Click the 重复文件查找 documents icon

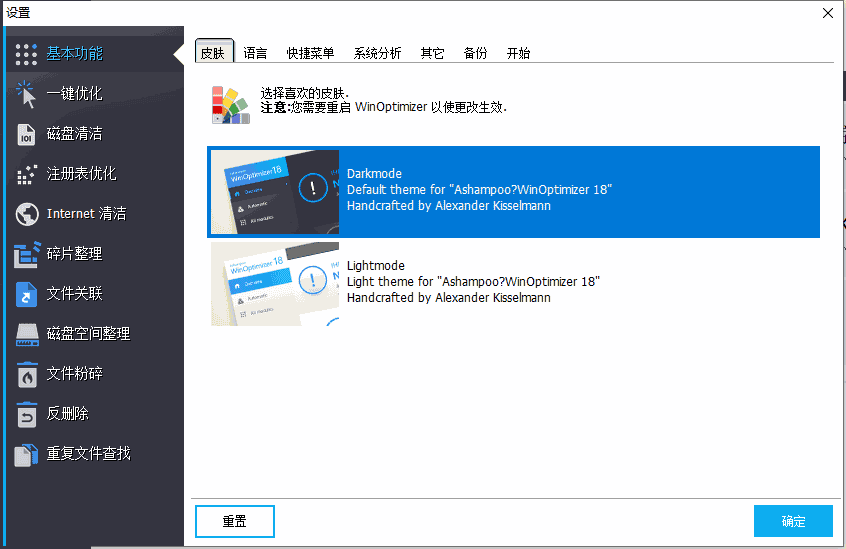pyautogui.click(x=26, y=455)
